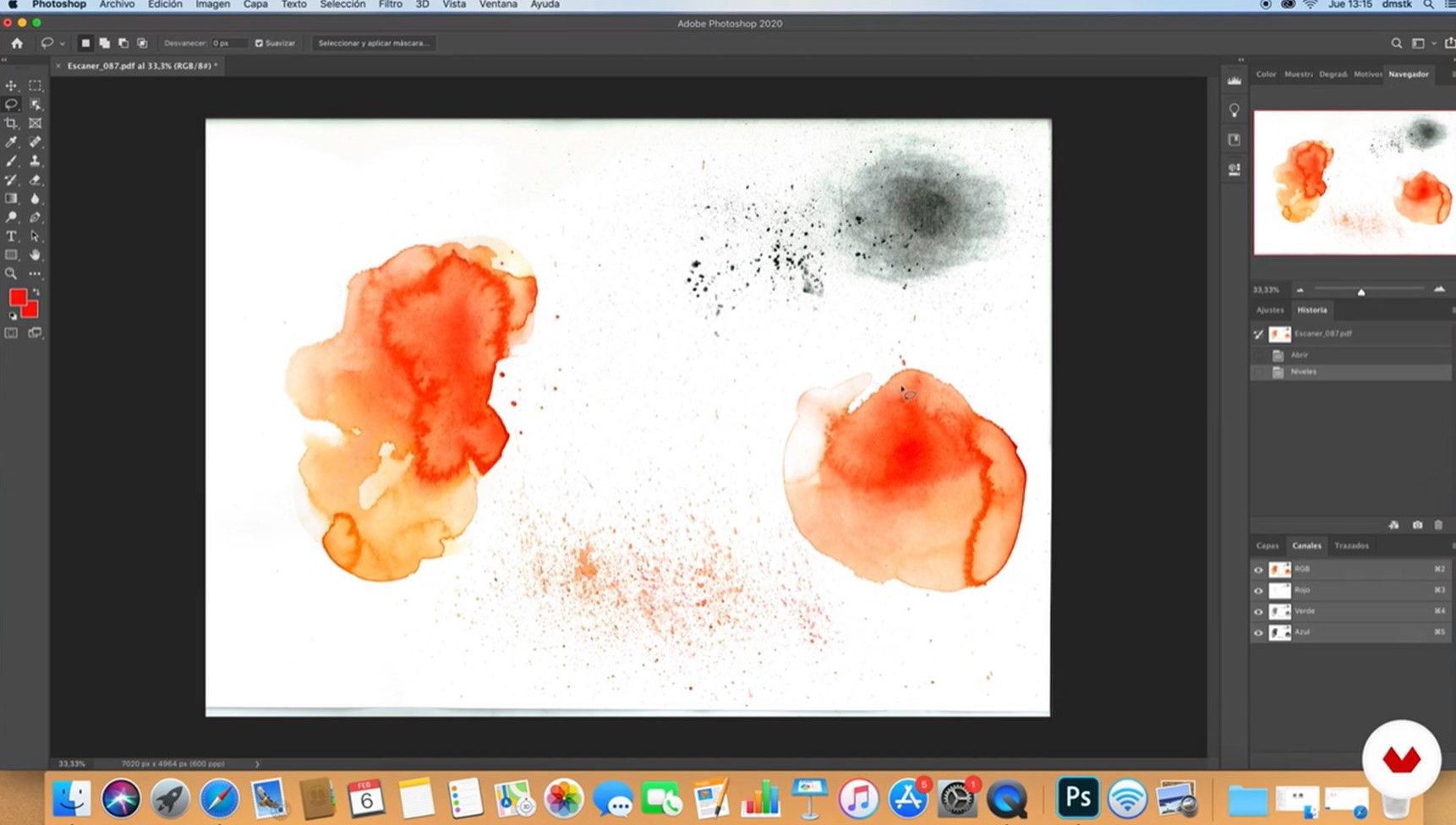The height and width of the screenshot is (825, 1456).
Task: Create new snapshot with camera icon
Action: (x=1417, y=525)
